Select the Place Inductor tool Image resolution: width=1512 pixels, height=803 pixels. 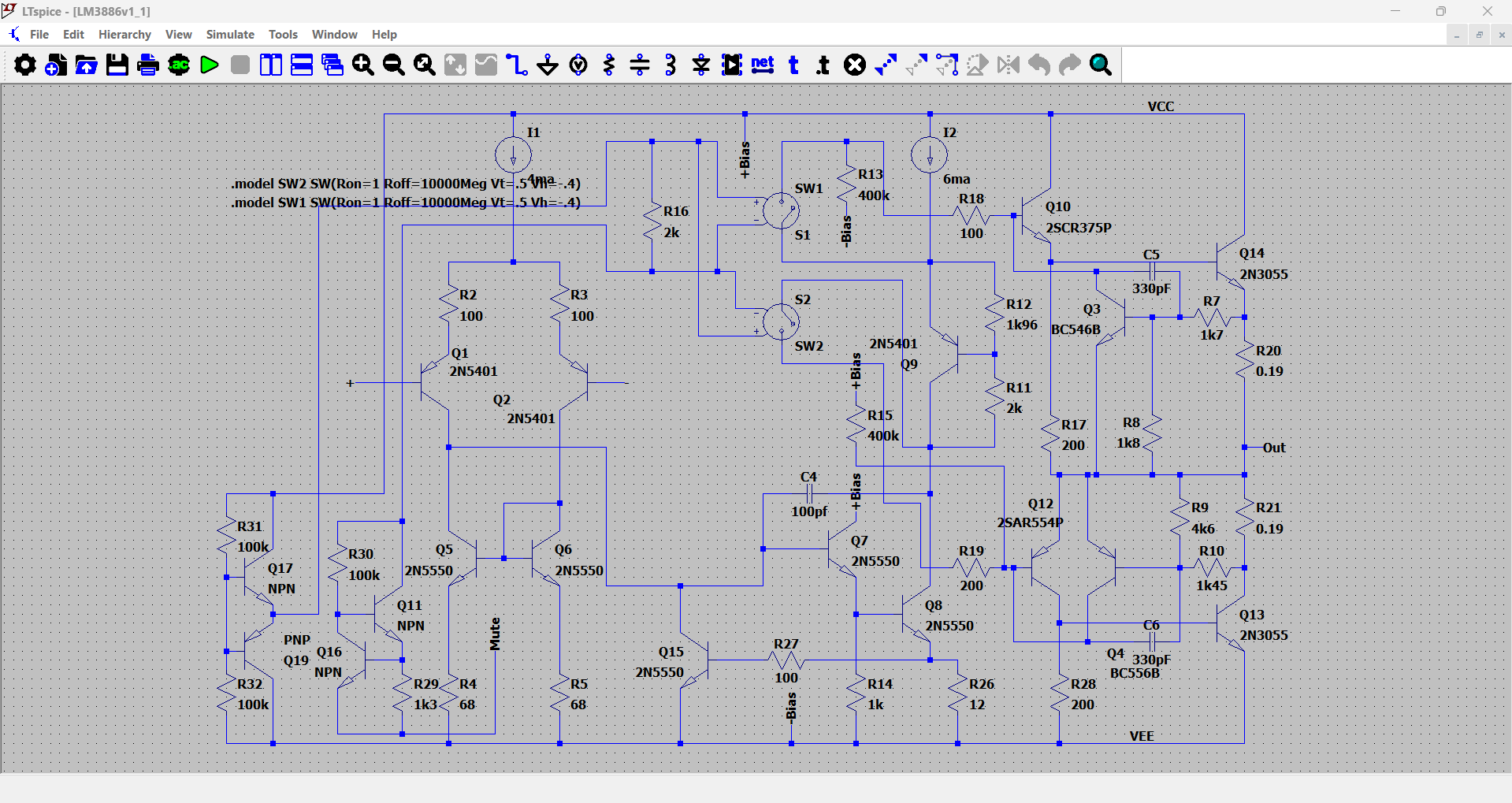pyautogui.click(x=671, y=65)
